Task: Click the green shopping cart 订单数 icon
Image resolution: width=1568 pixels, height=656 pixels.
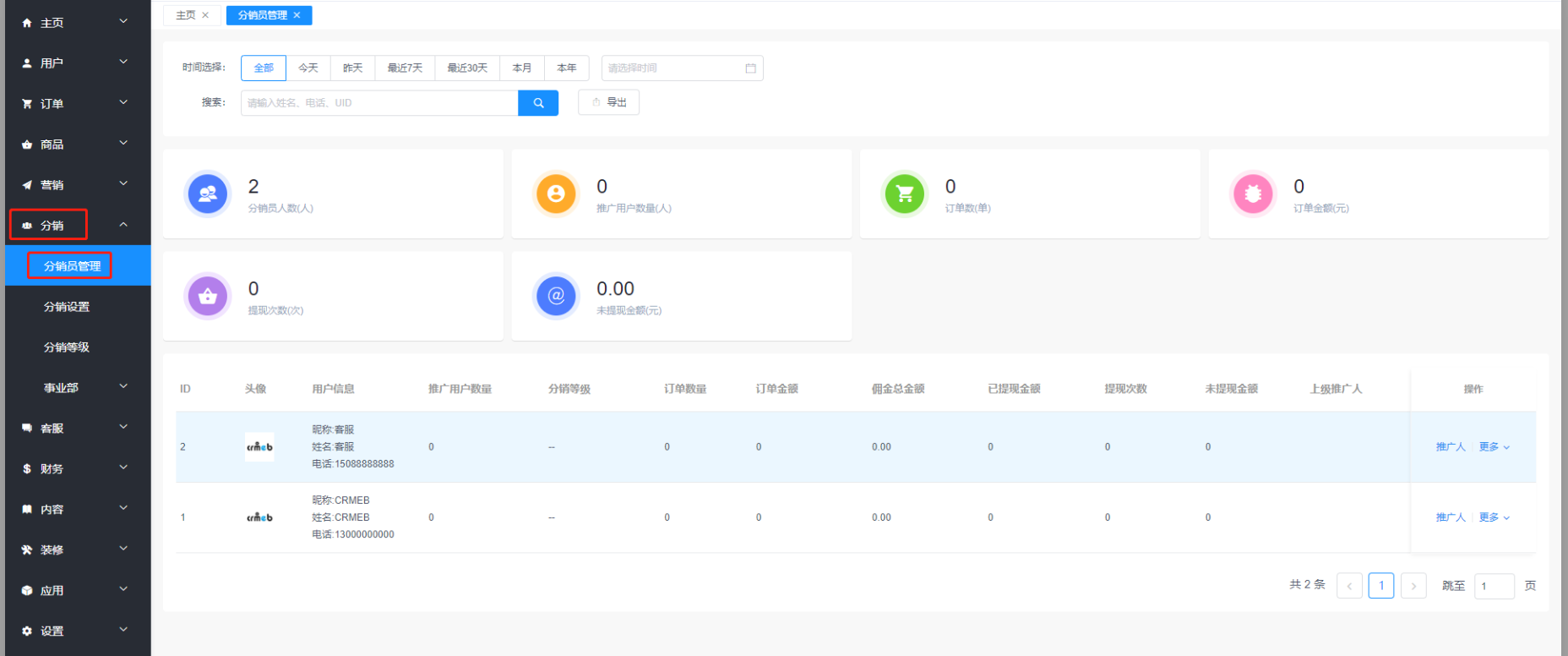Action: [905, 194]
